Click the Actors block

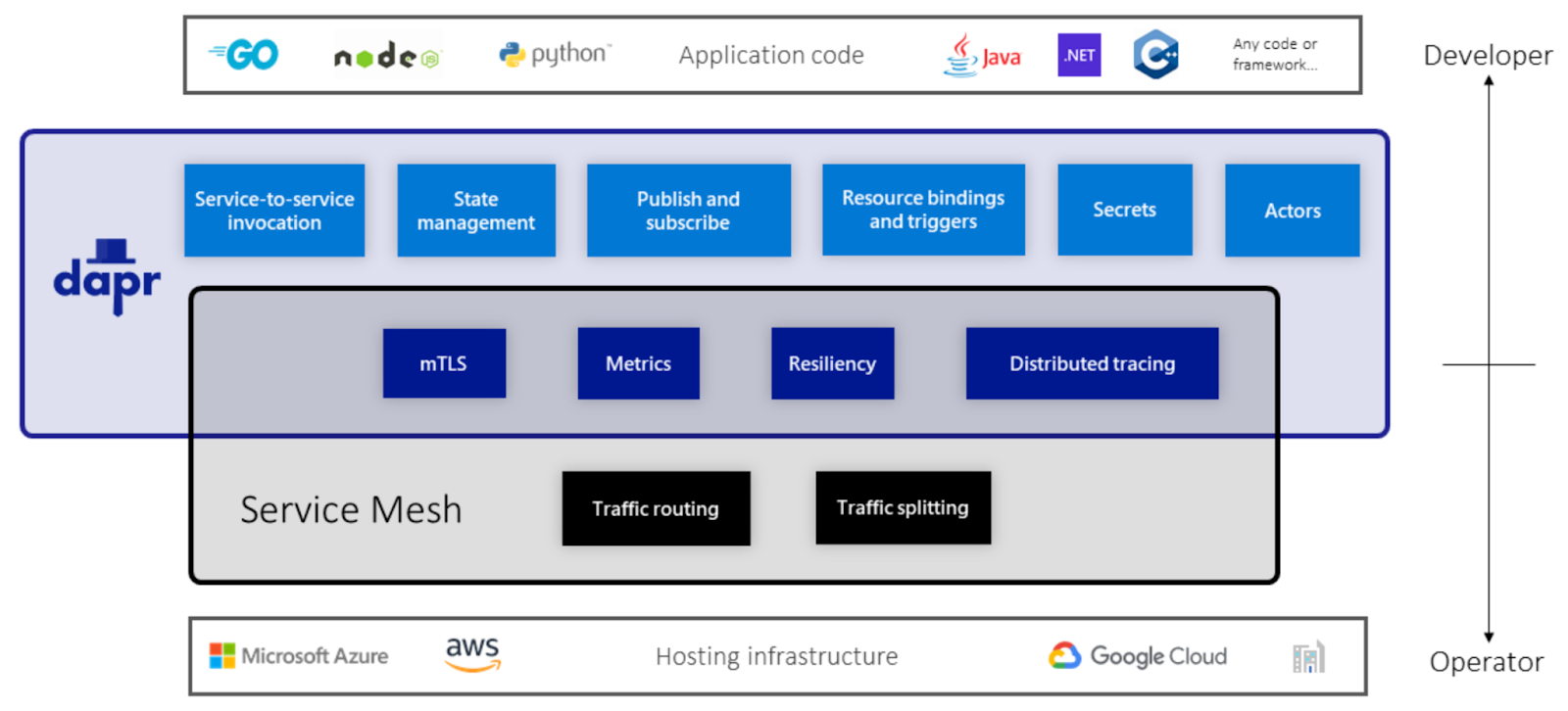1292,211
